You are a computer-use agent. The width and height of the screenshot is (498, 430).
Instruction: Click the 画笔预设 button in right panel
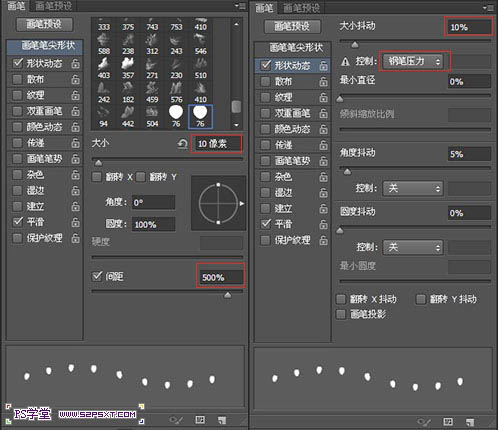pyautogui.click(x=292, y=26)
